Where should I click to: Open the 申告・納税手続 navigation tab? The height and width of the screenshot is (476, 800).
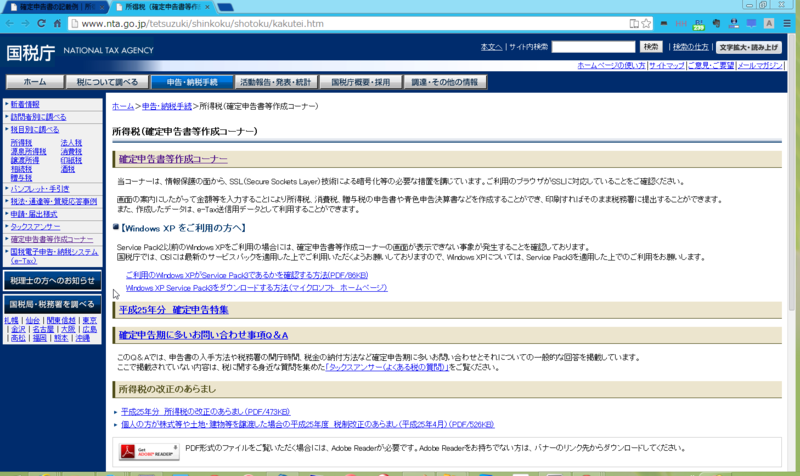[192, 82]
